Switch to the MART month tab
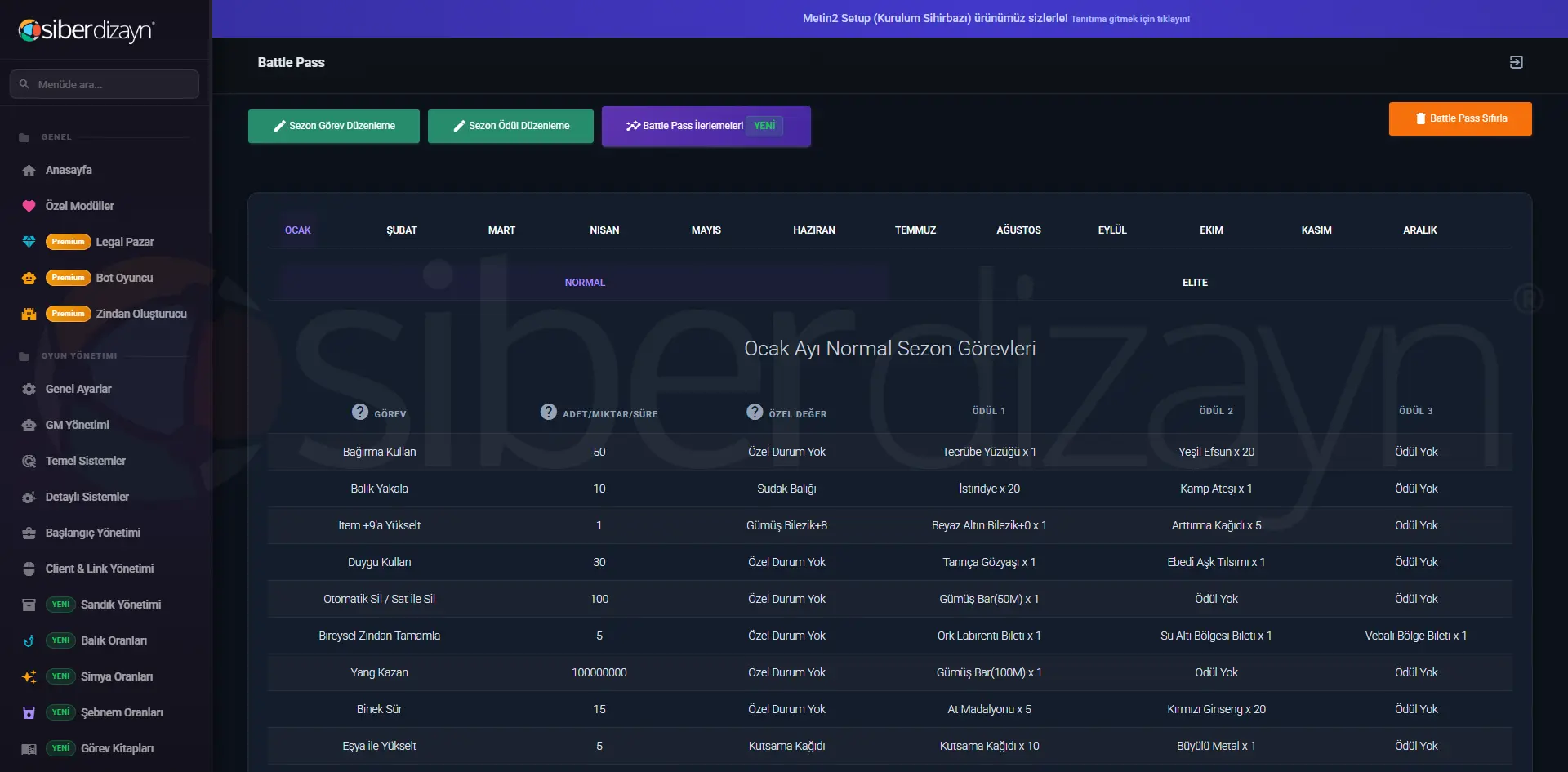This screenshot has height=772, width=1568. click(501, 230)
